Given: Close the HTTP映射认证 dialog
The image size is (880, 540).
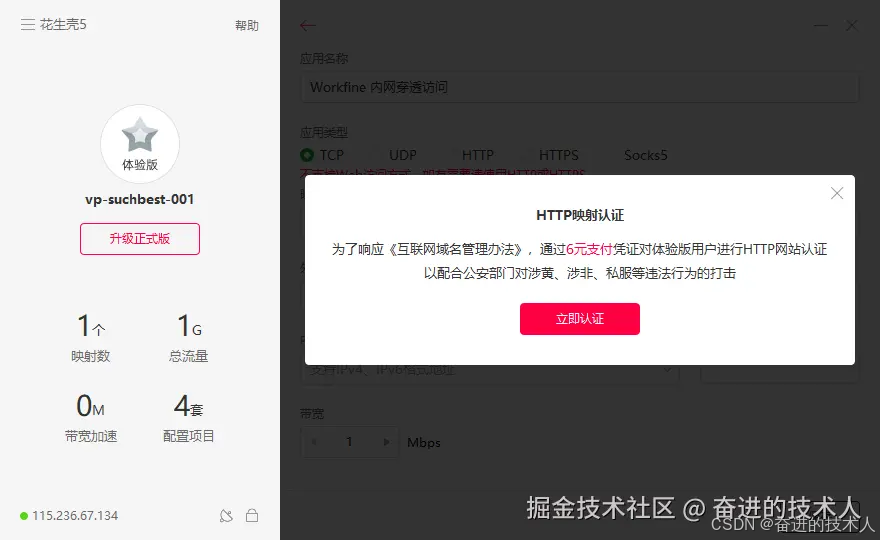Looking at the screenshot, I should (x=837, y=193).
